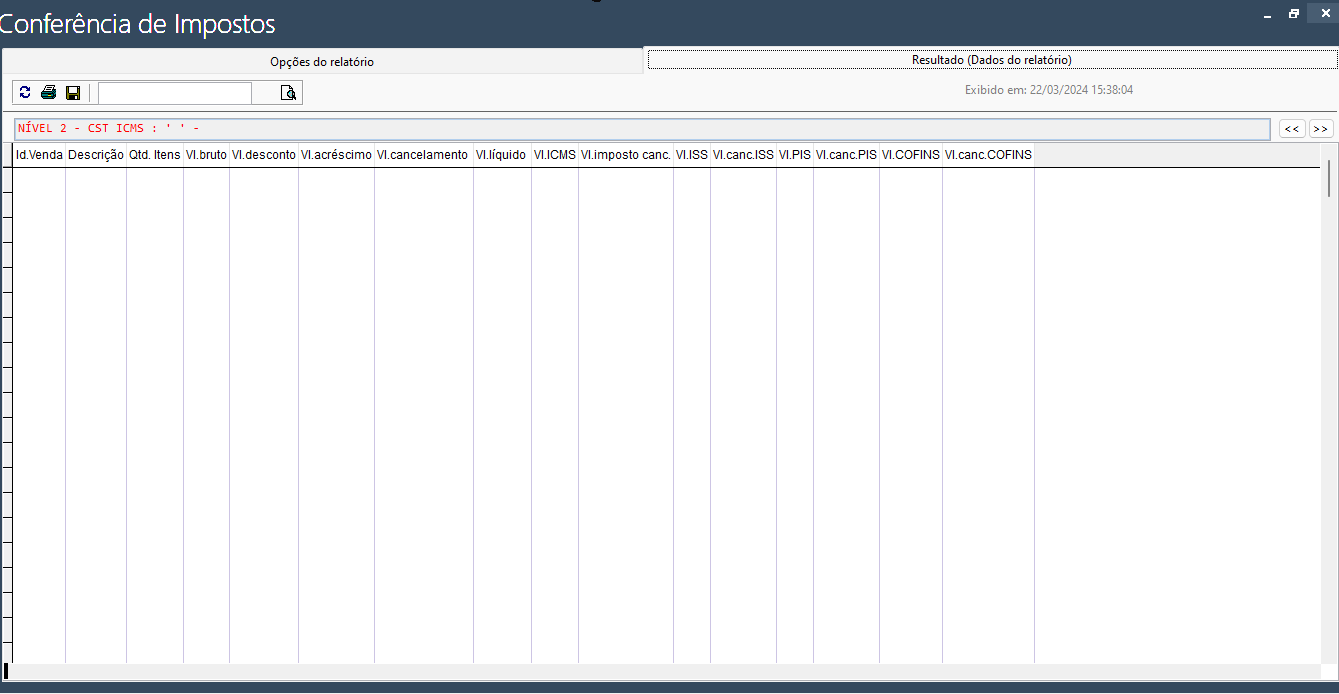This screenshot has height=694, width=1339.
Task: Click the print report icon
Action: pos(48,93)
